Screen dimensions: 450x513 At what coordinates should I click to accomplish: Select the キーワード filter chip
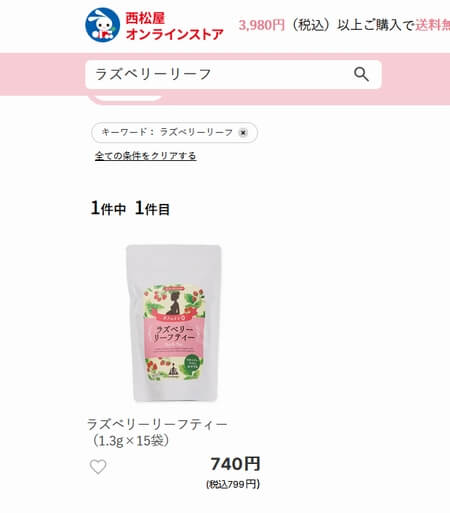[174, 133]
